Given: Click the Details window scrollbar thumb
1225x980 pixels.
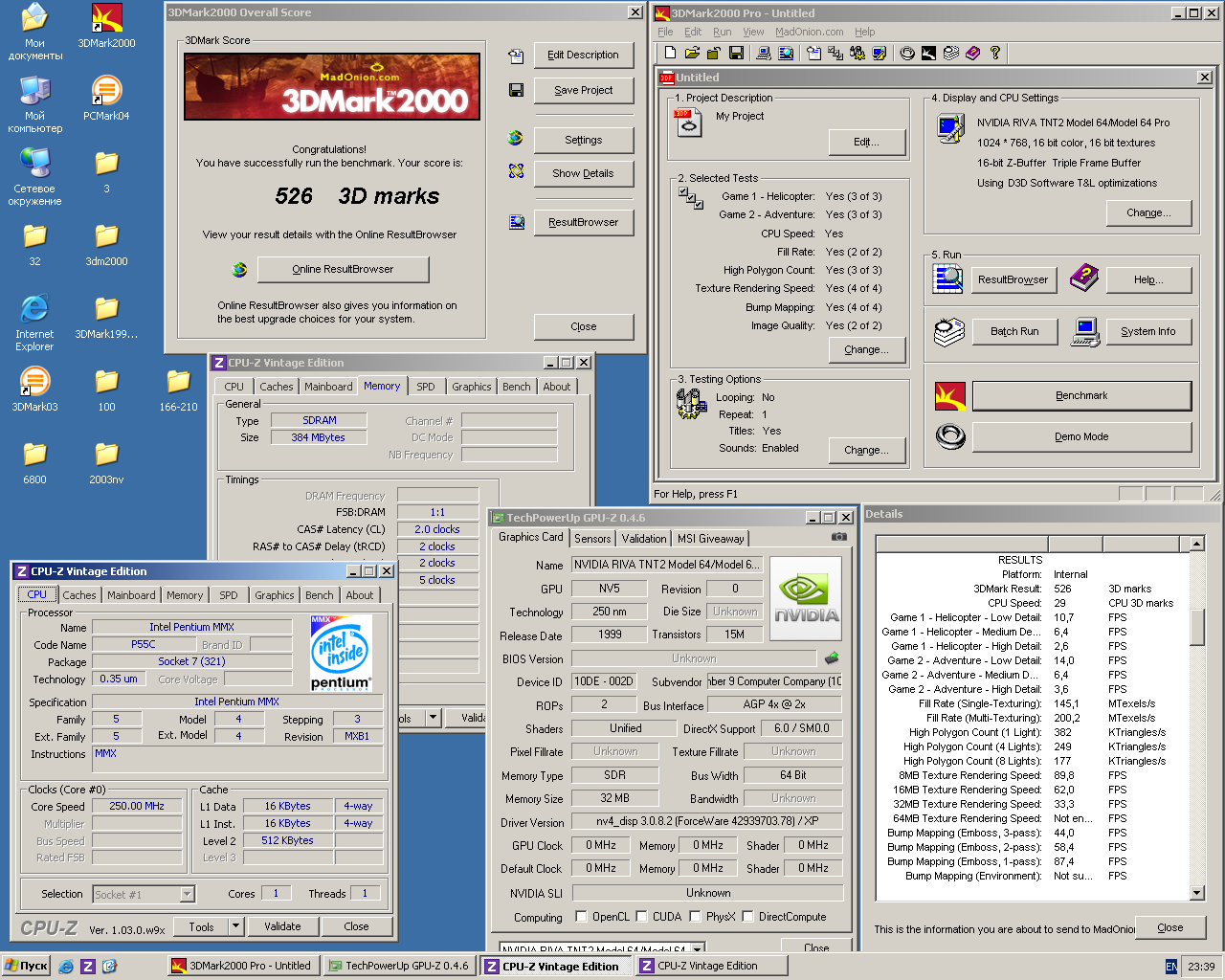Looking at the screenshot, I should click(1196, 627).
